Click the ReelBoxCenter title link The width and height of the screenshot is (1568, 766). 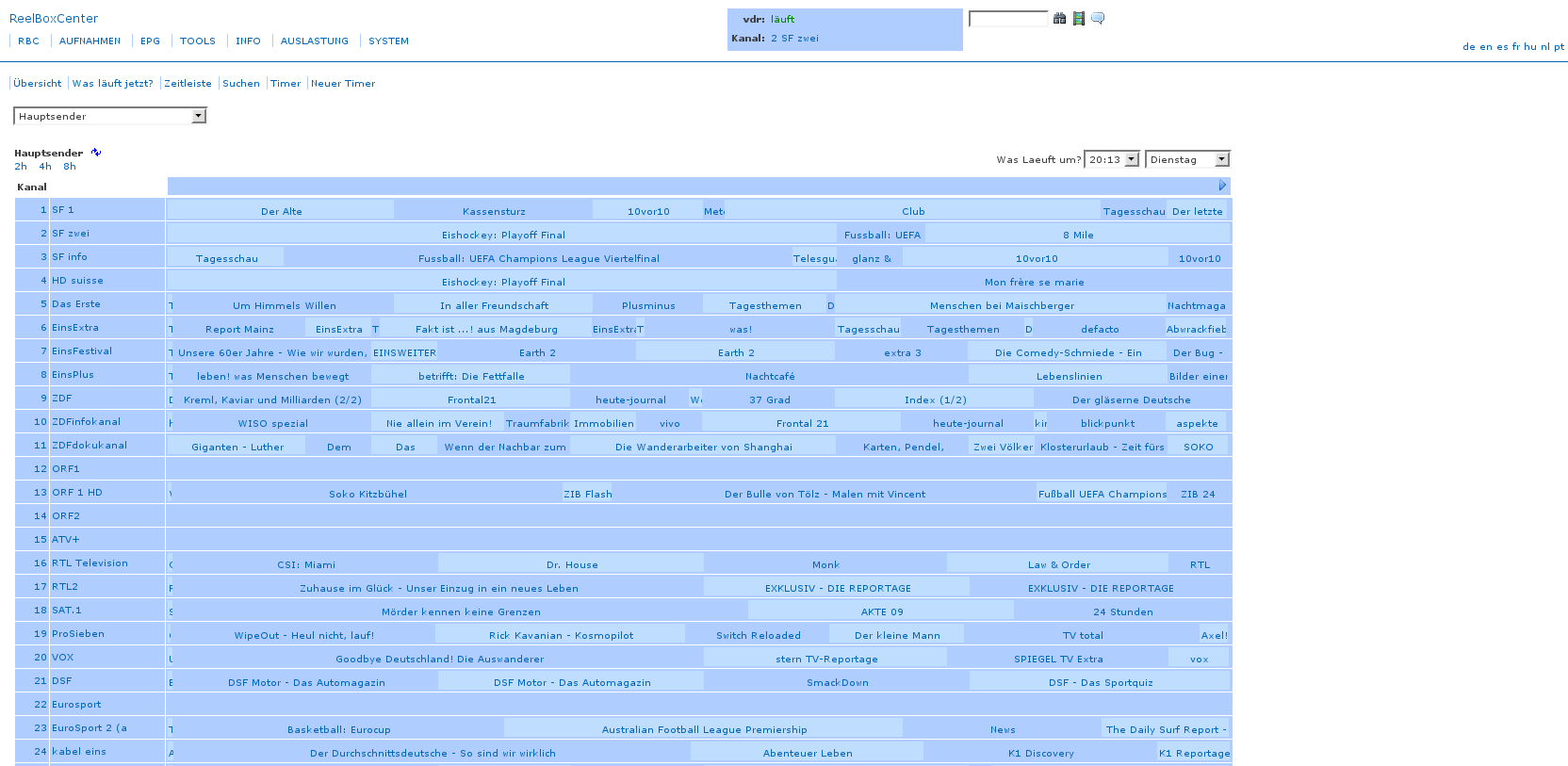pos(54,18)
